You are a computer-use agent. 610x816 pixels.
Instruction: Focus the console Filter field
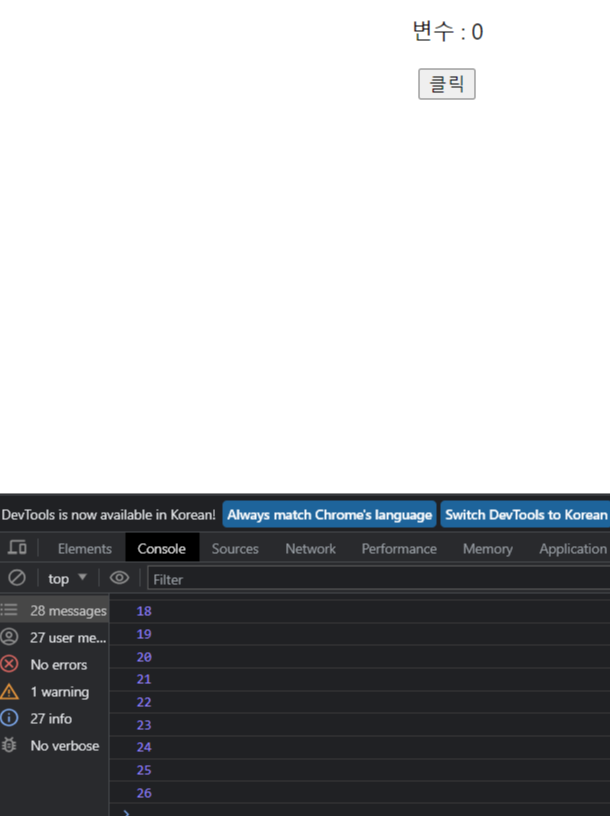click(379, 579)
